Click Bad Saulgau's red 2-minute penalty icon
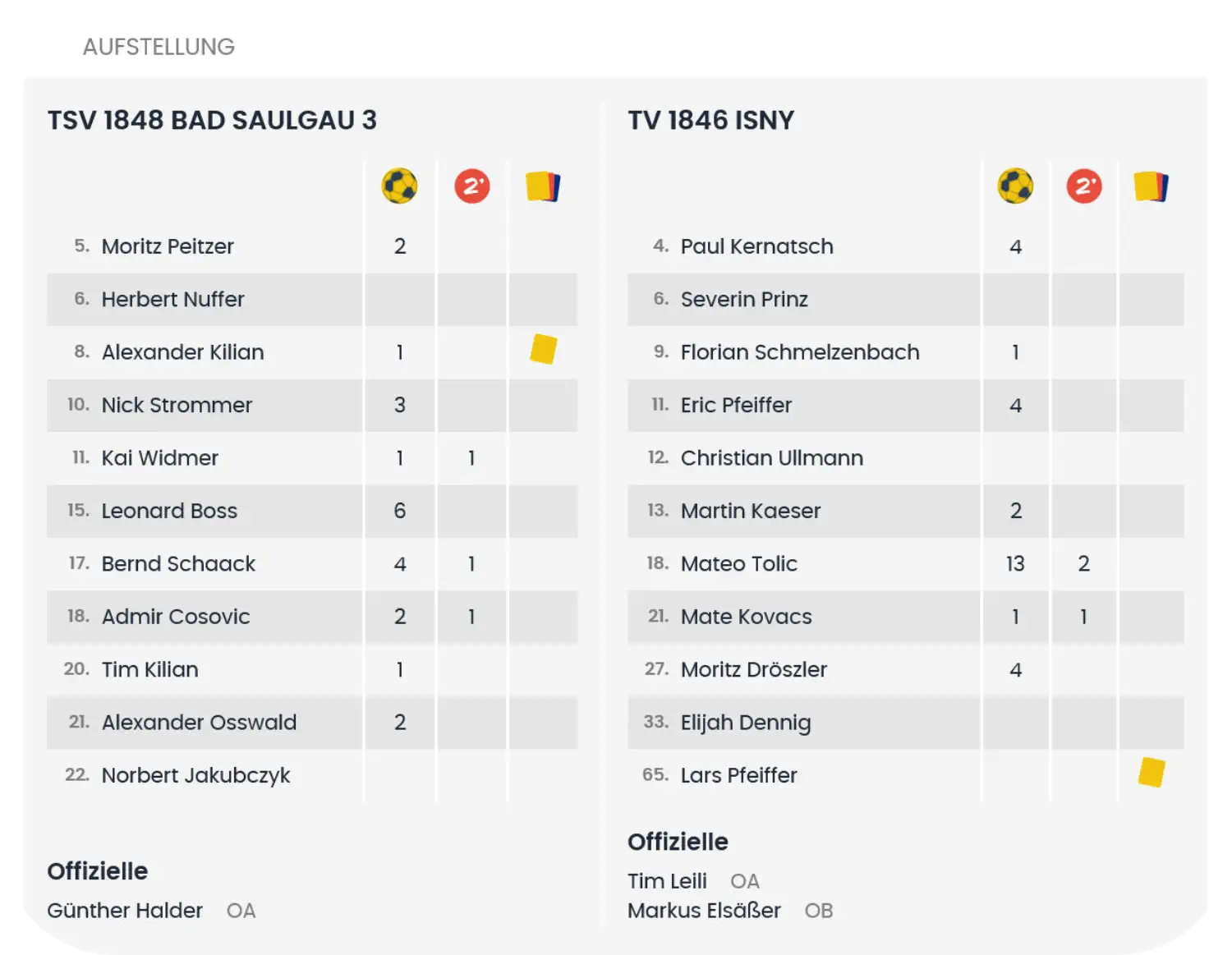 (471, 186)
